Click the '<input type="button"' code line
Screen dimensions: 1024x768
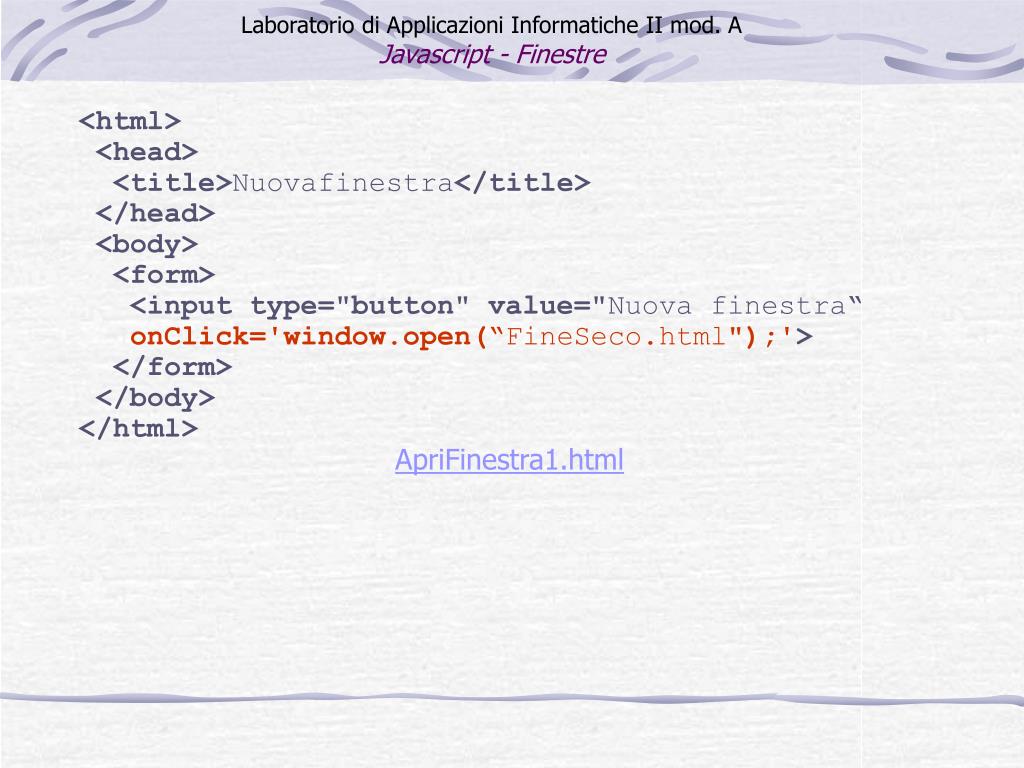click(496, 306)
